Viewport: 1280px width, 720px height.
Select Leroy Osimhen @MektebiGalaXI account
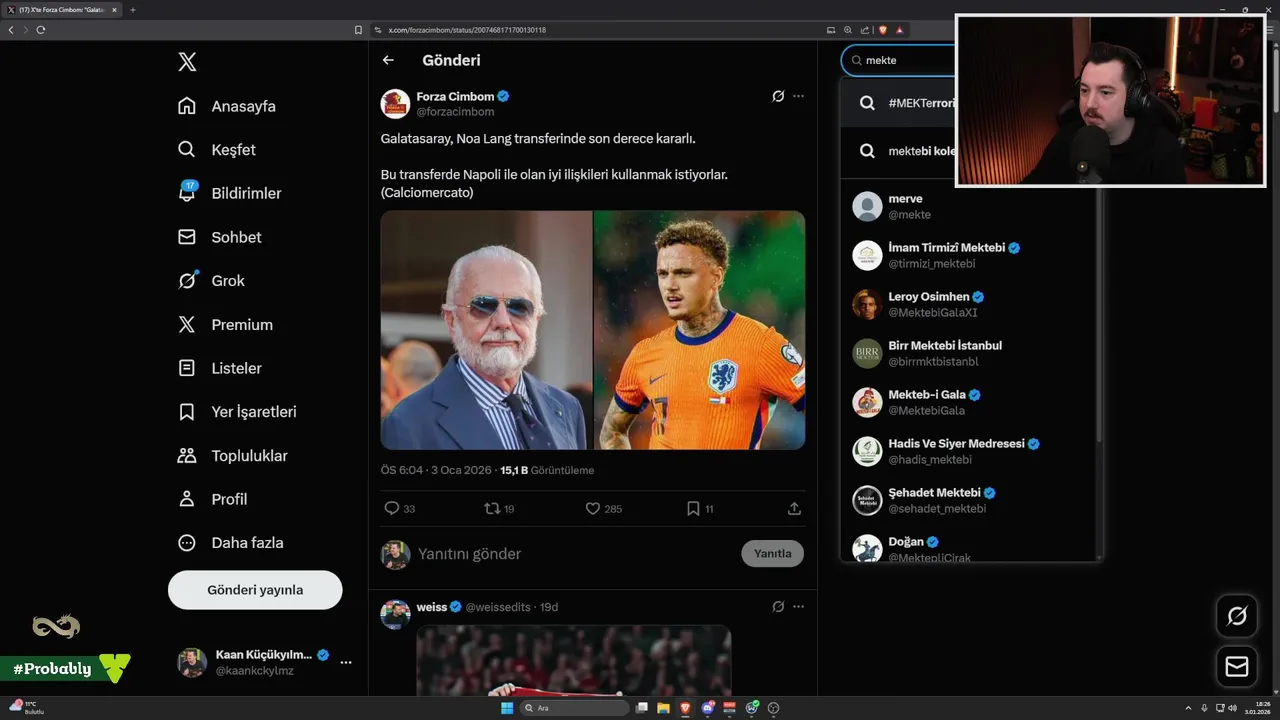968,304
